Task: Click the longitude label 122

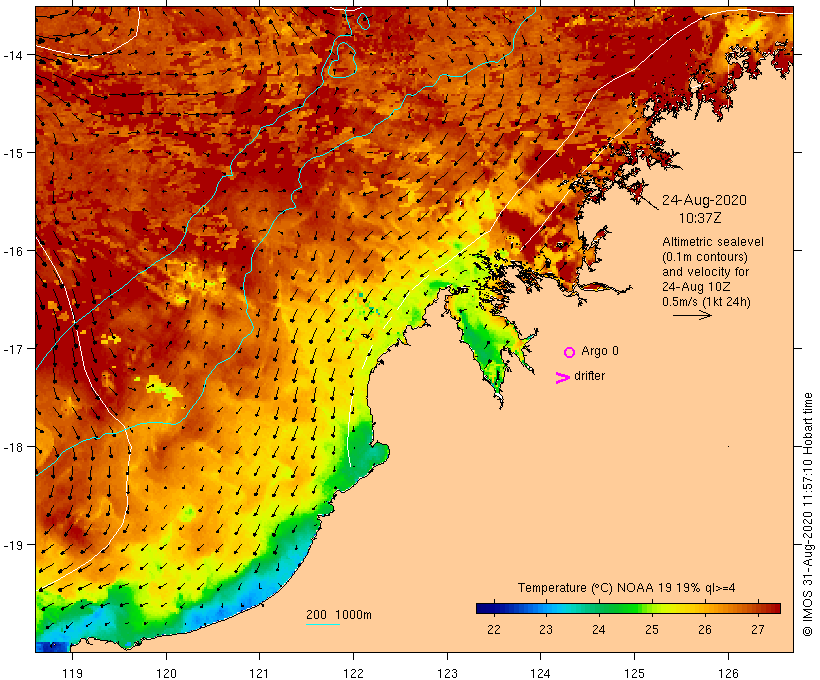Action: 354,673
